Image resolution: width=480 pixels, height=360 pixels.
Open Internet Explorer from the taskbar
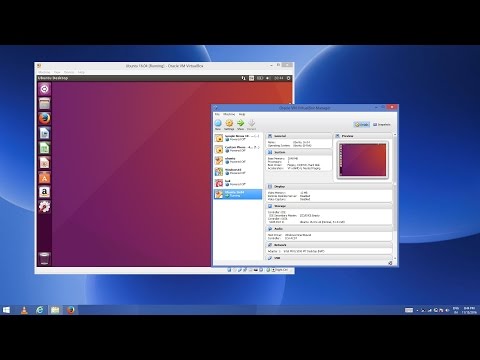pos(40,310)
